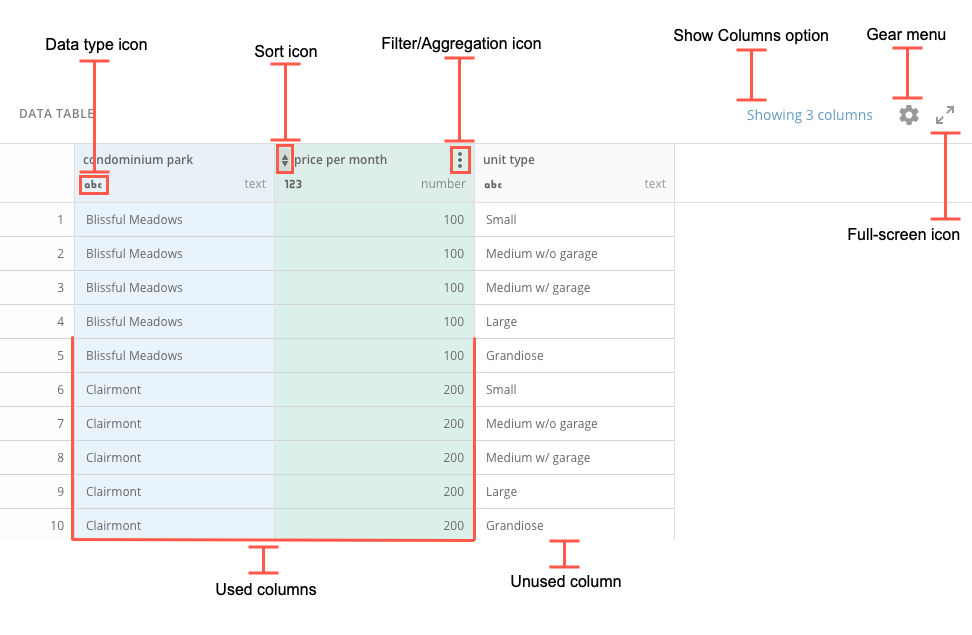Viewport: 972px width, 635px height.
Task: Click the 200 price value in row 10
Action: (x=453, y=525)
